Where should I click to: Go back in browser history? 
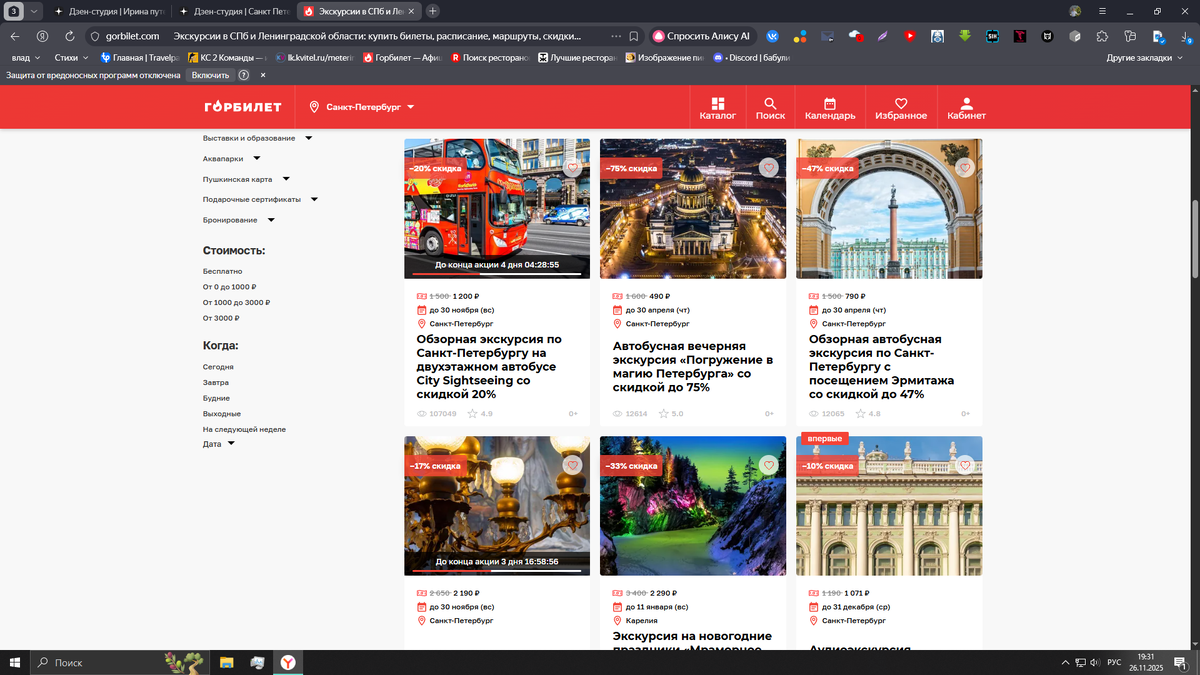(x=15, y=36)
